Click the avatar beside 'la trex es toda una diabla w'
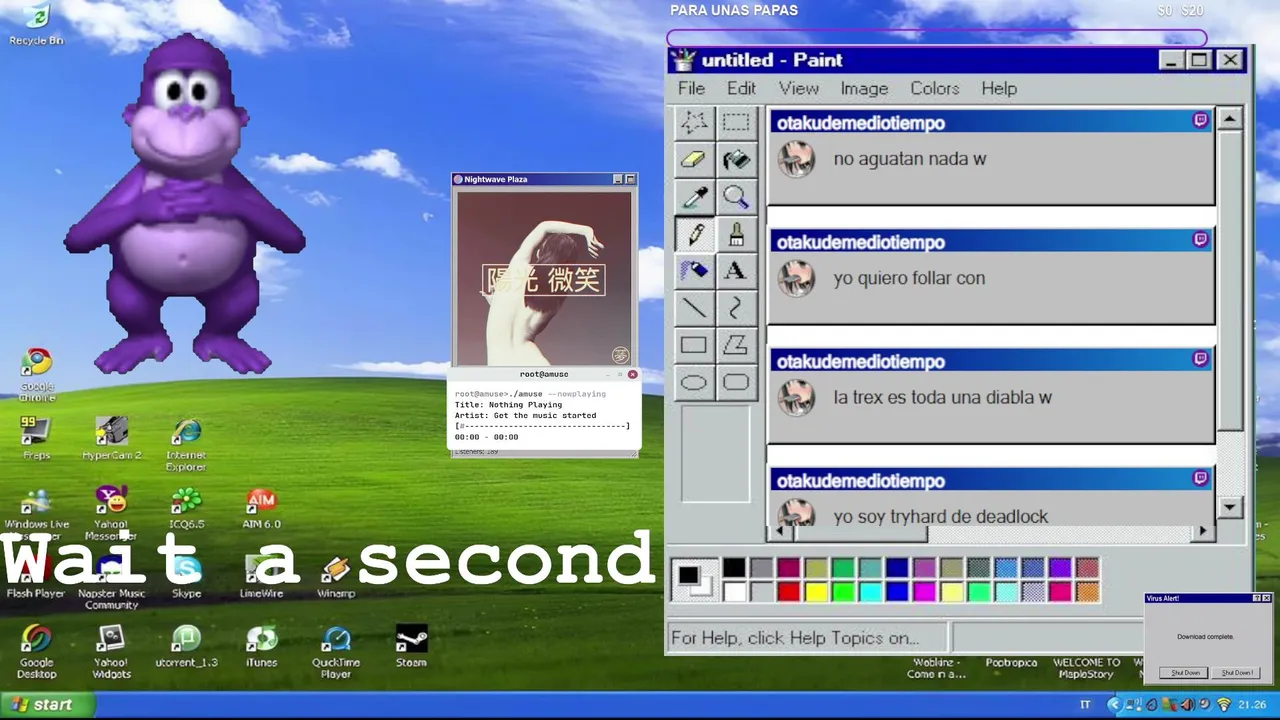This screenshot has width=1280, height=720. tap(797, 397)
